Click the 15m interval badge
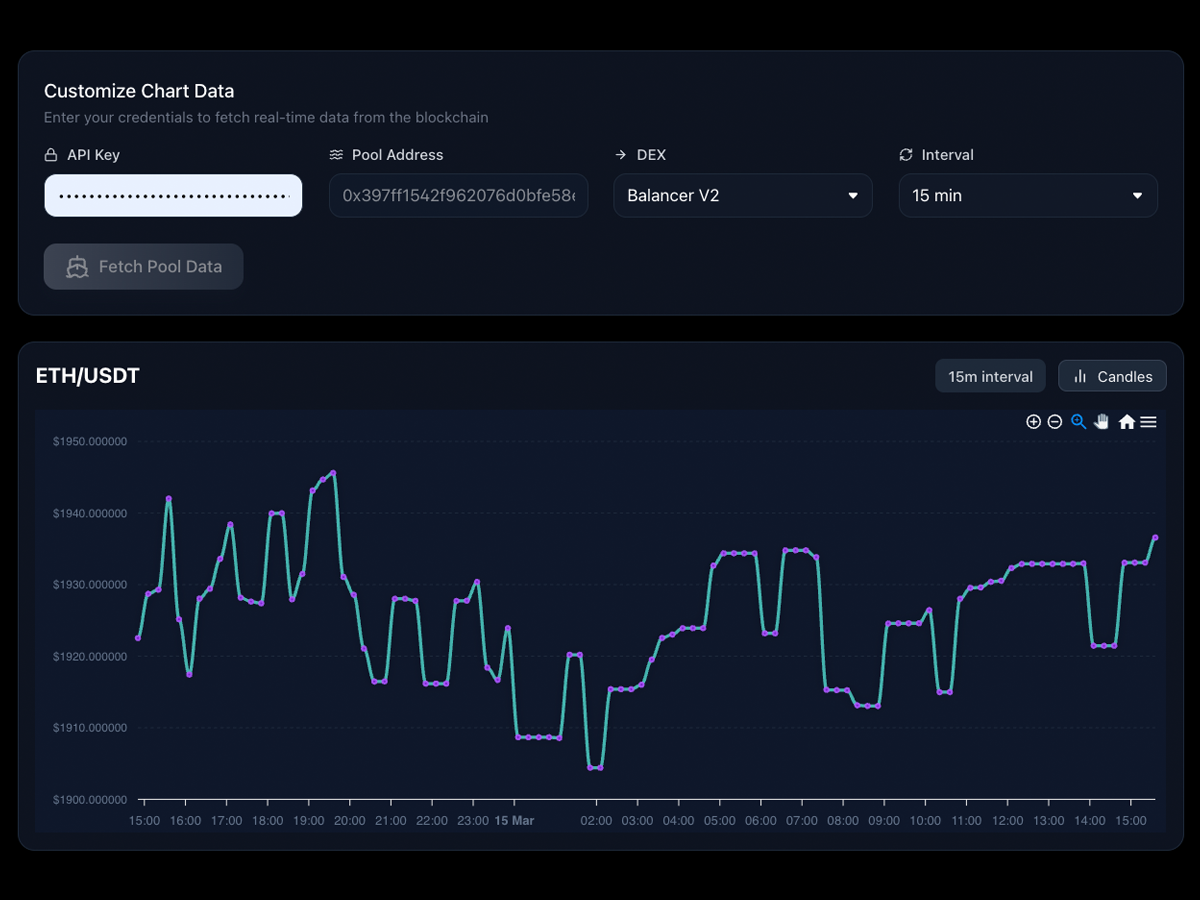This screenshot has width=1200, height=900. (x=990, y=377)
